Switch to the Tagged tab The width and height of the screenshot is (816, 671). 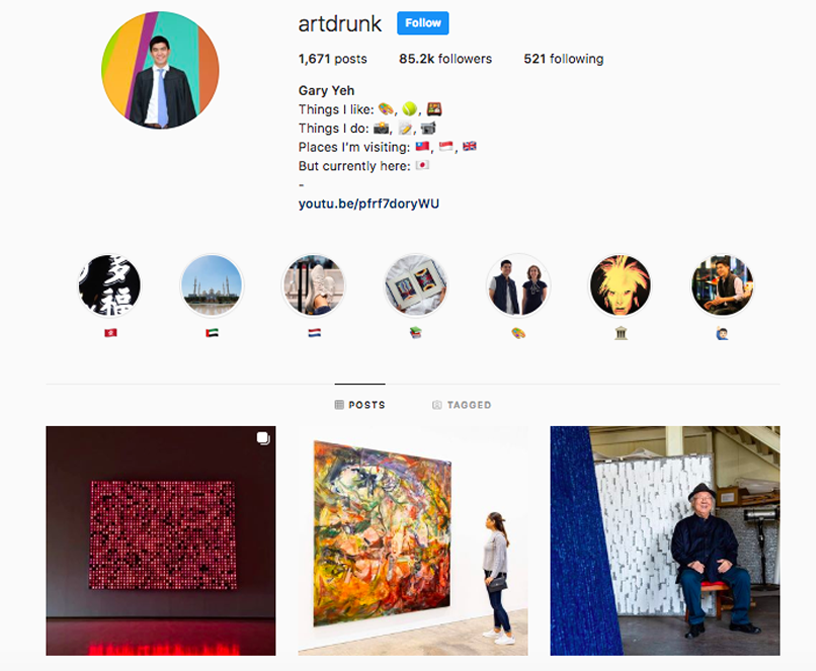click(462, 404)
